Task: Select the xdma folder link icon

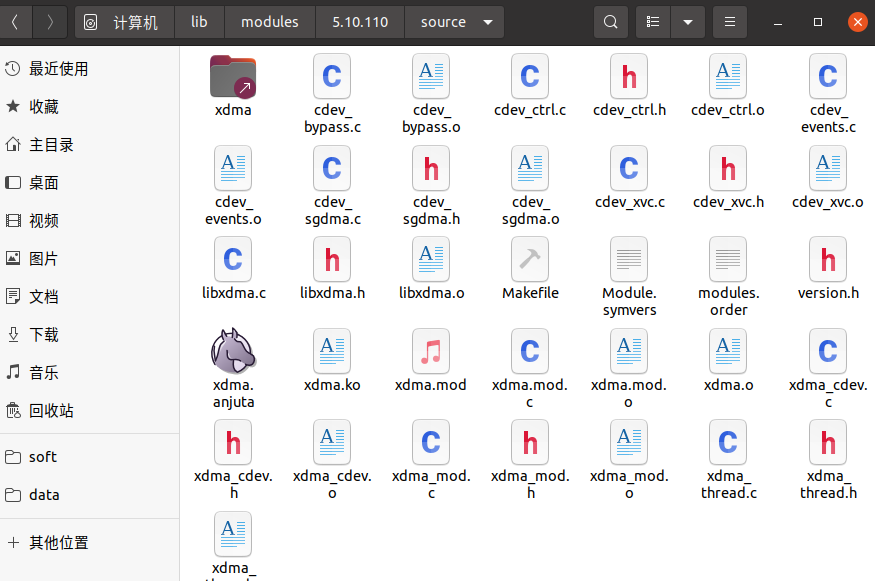Action: click(233, 77)
